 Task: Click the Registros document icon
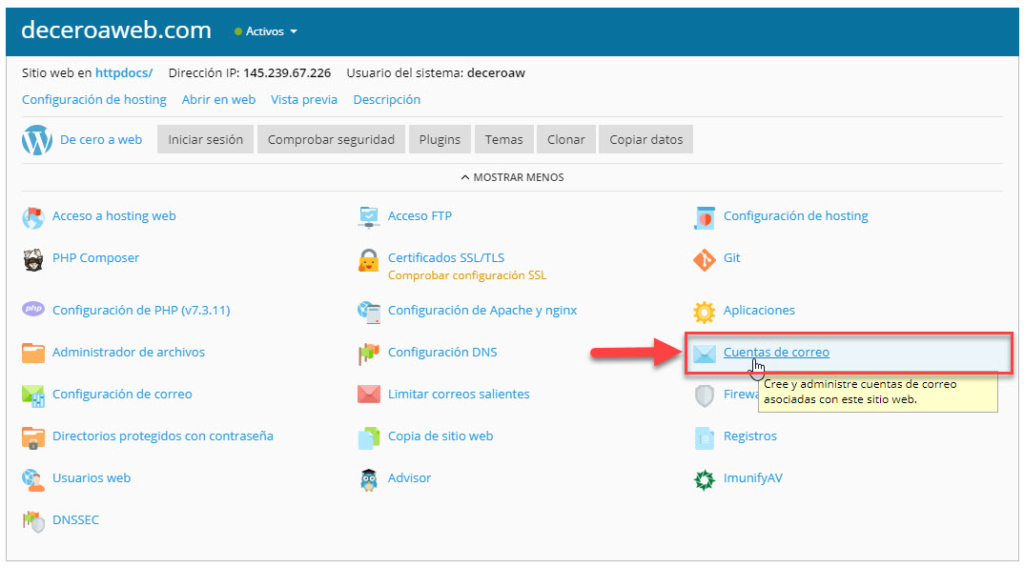point(704,438)
